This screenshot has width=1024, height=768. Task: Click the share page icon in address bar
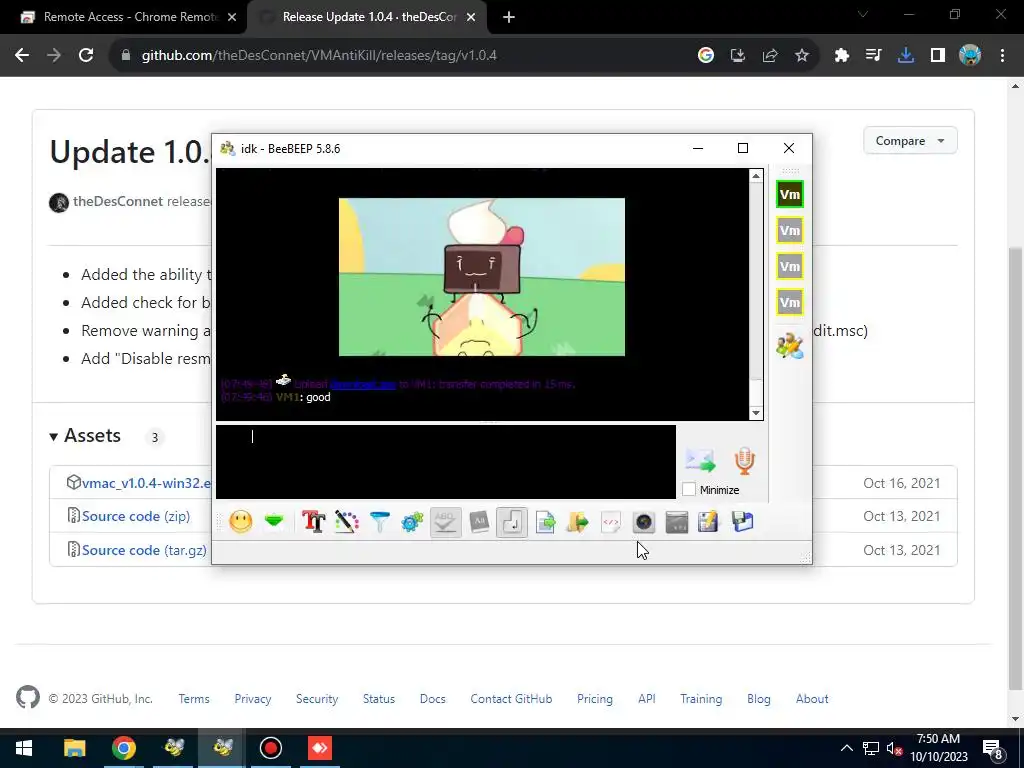pyautogui.click(x=770, y=56)
